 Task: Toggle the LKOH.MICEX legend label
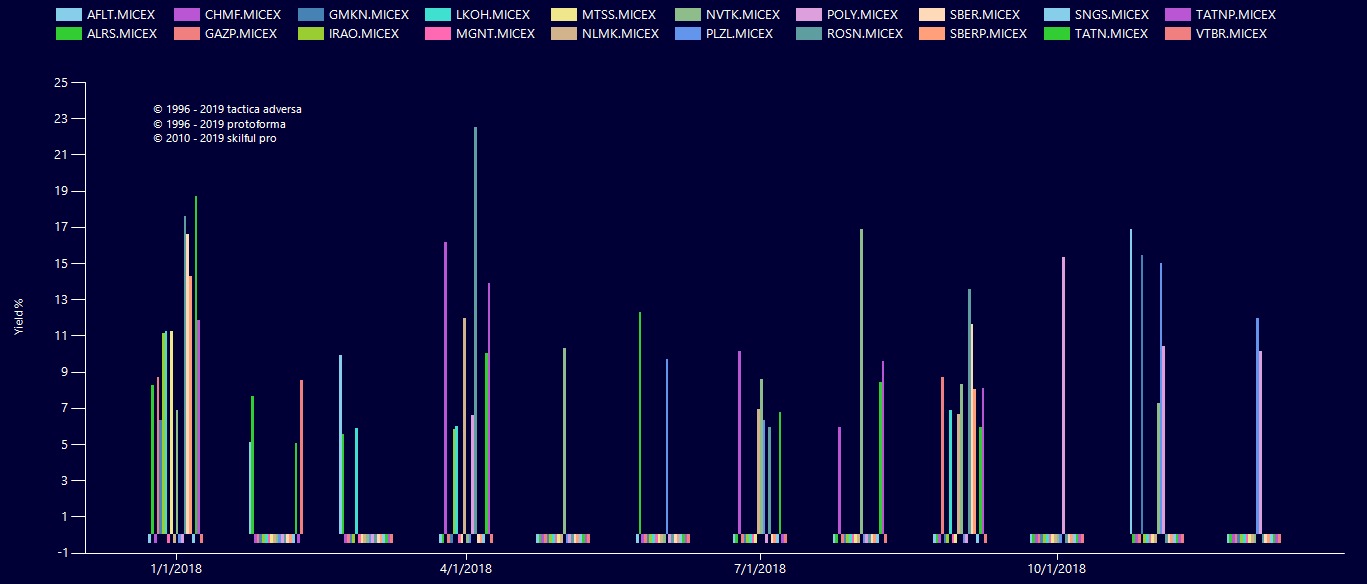click(x=492, y=15)
